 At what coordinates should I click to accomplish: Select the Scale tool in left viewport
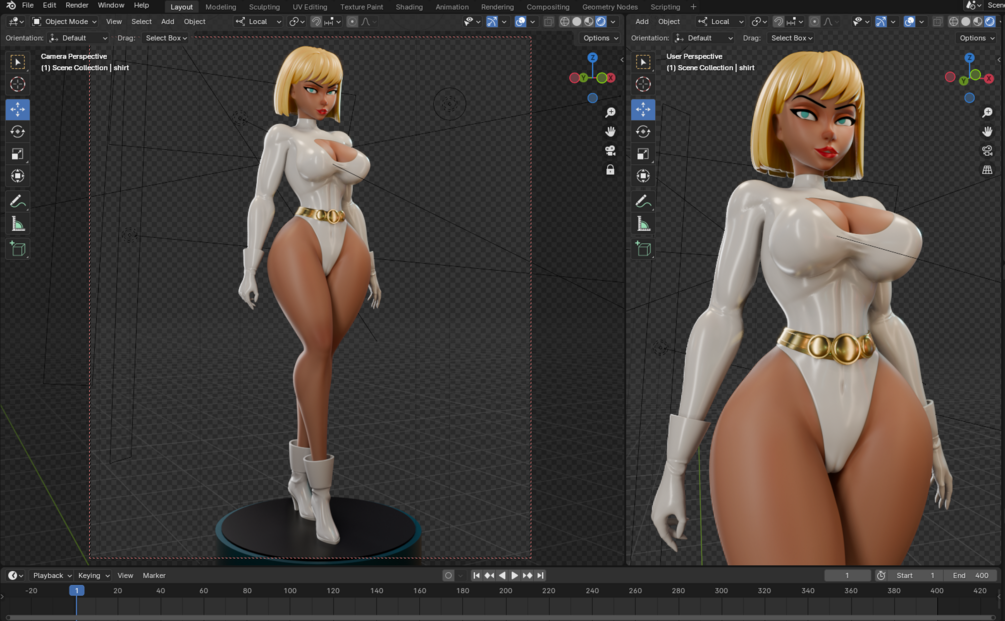[x=17, y=154]
